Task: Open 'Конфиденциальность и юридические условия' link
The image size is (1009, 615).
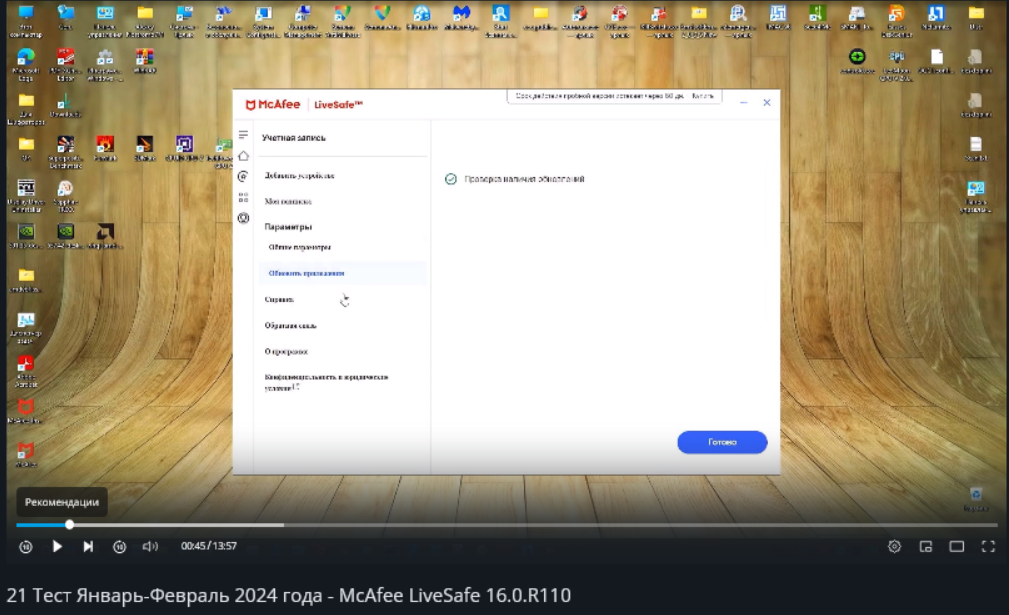Action: pyautogui.click(x=326, y=382)
